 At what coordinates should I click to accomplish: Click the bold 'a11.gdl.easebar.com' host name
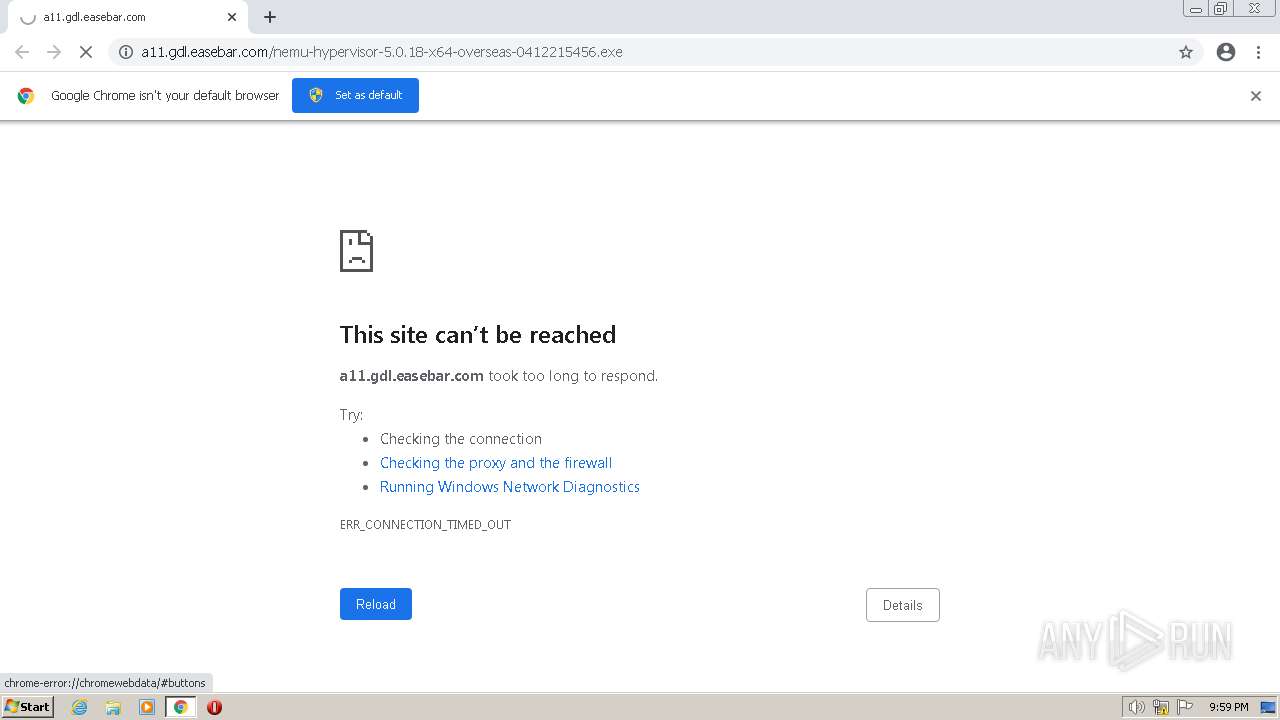click(412, 376)
